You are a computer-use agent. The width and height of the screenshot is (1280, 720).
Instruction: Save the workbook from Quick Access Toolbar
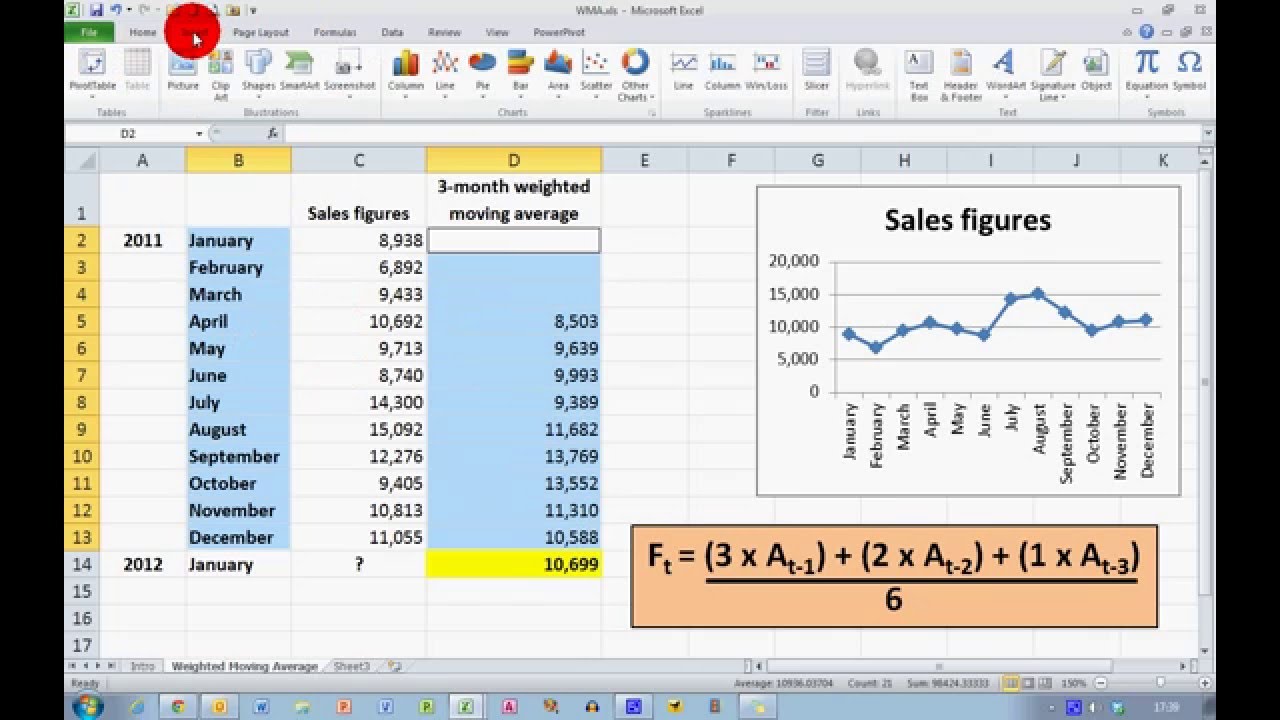point(96,10)
